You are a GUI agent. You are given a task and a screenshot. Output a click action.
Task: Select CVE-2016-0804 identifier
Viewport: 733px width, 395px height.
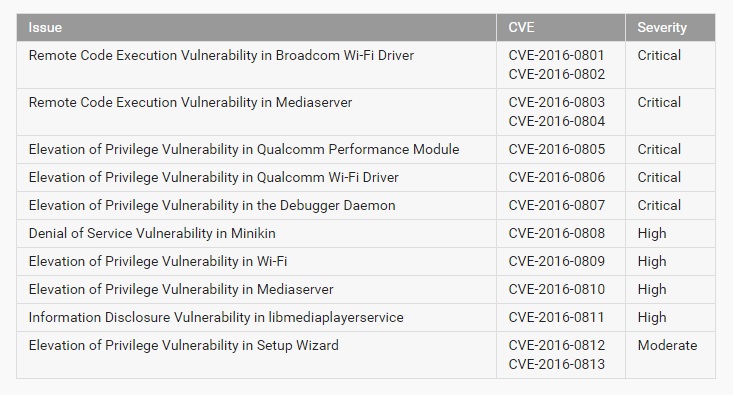coord(556,121)
